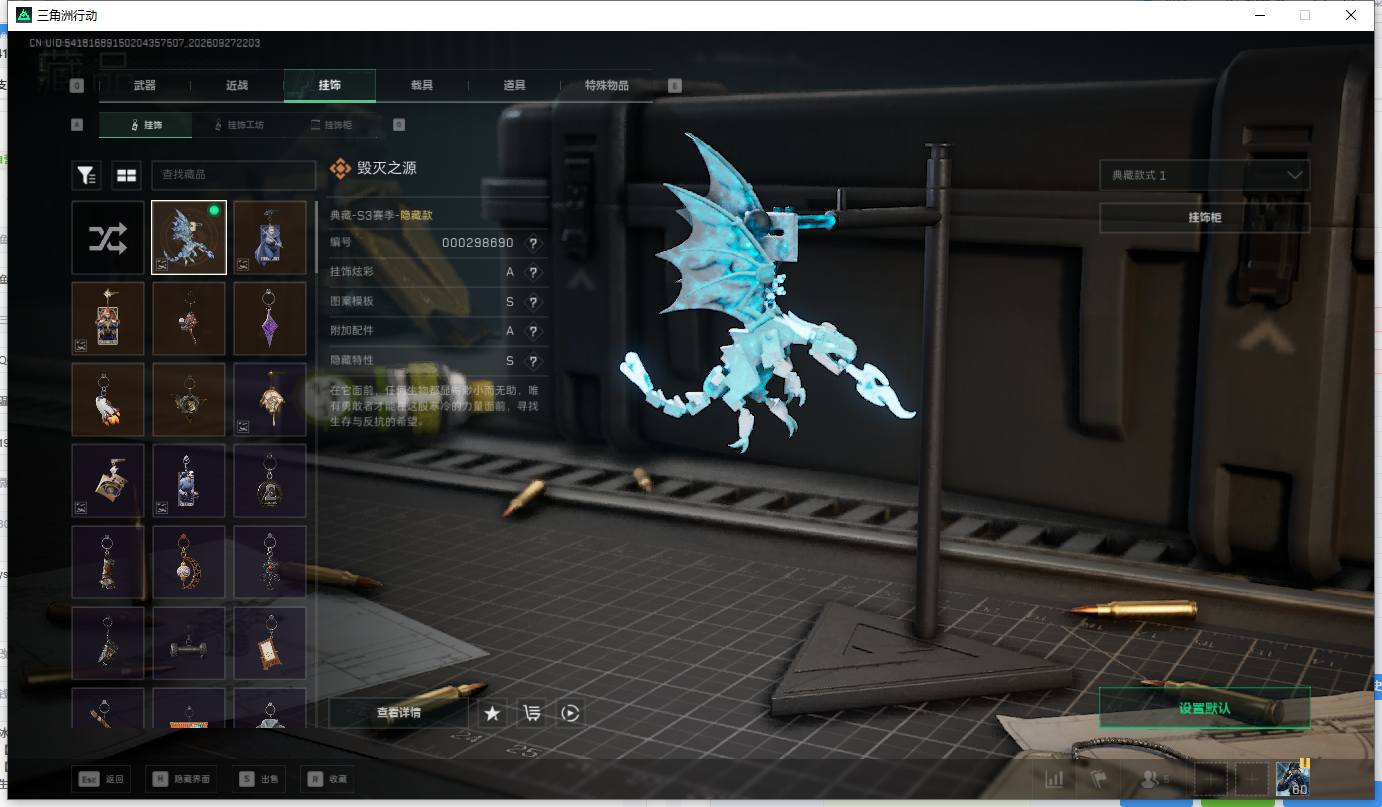Click the charm list scrollbar

[x=318, y=236]
